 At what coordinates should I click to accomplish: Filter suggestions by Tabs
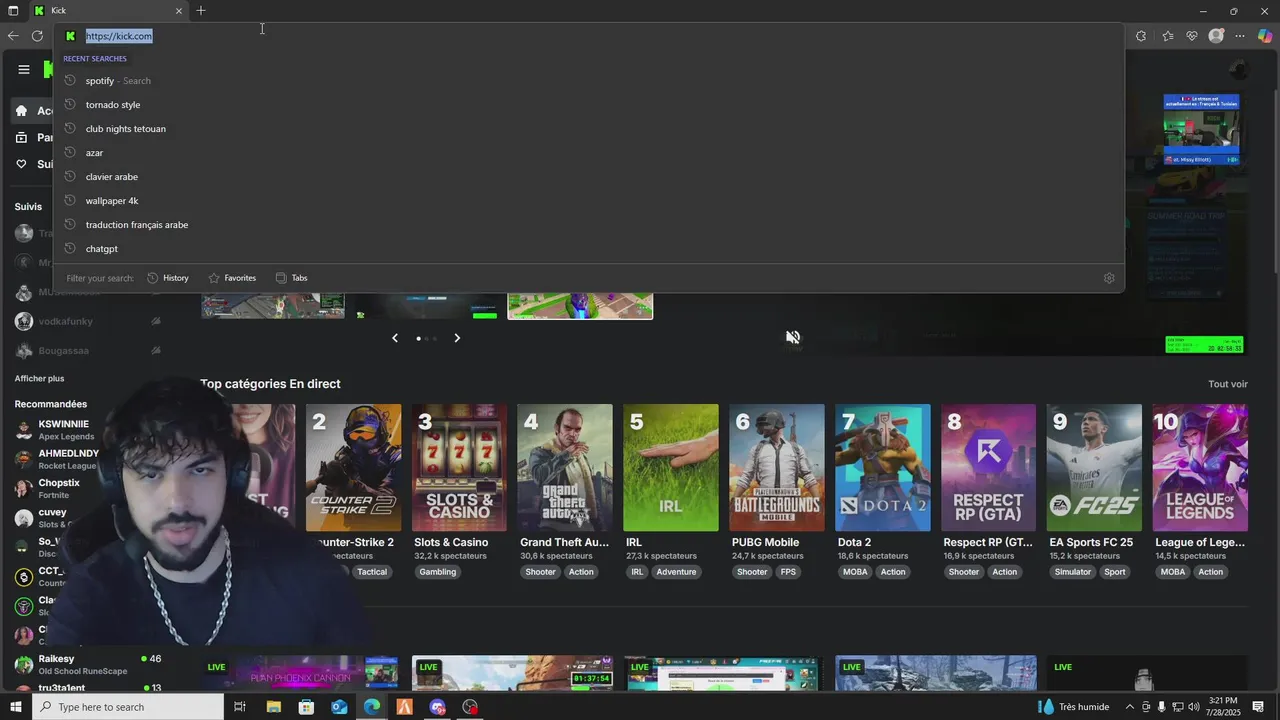tap(291, 278)
